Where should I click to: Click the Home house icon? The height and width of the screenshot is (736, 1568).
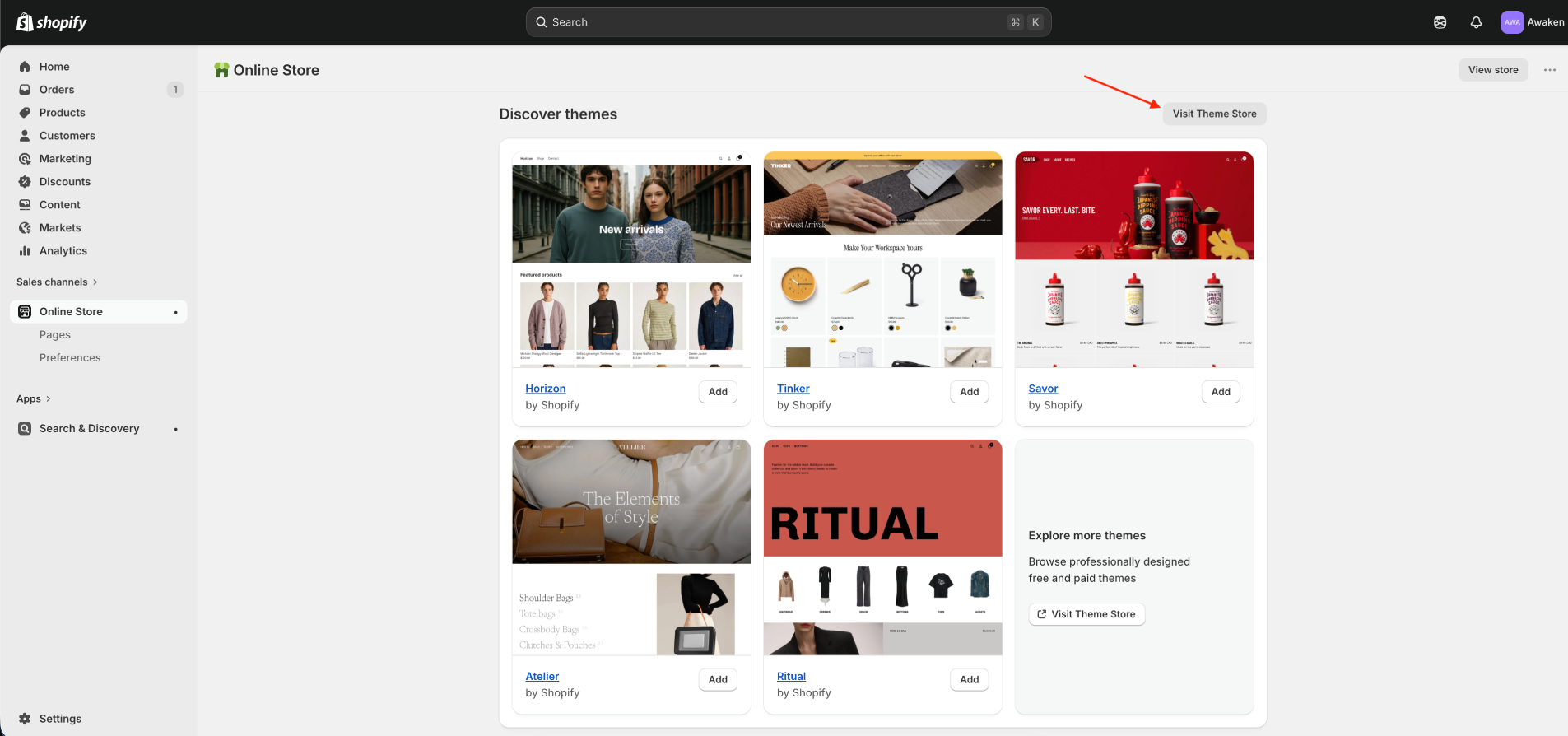[25, 67]
